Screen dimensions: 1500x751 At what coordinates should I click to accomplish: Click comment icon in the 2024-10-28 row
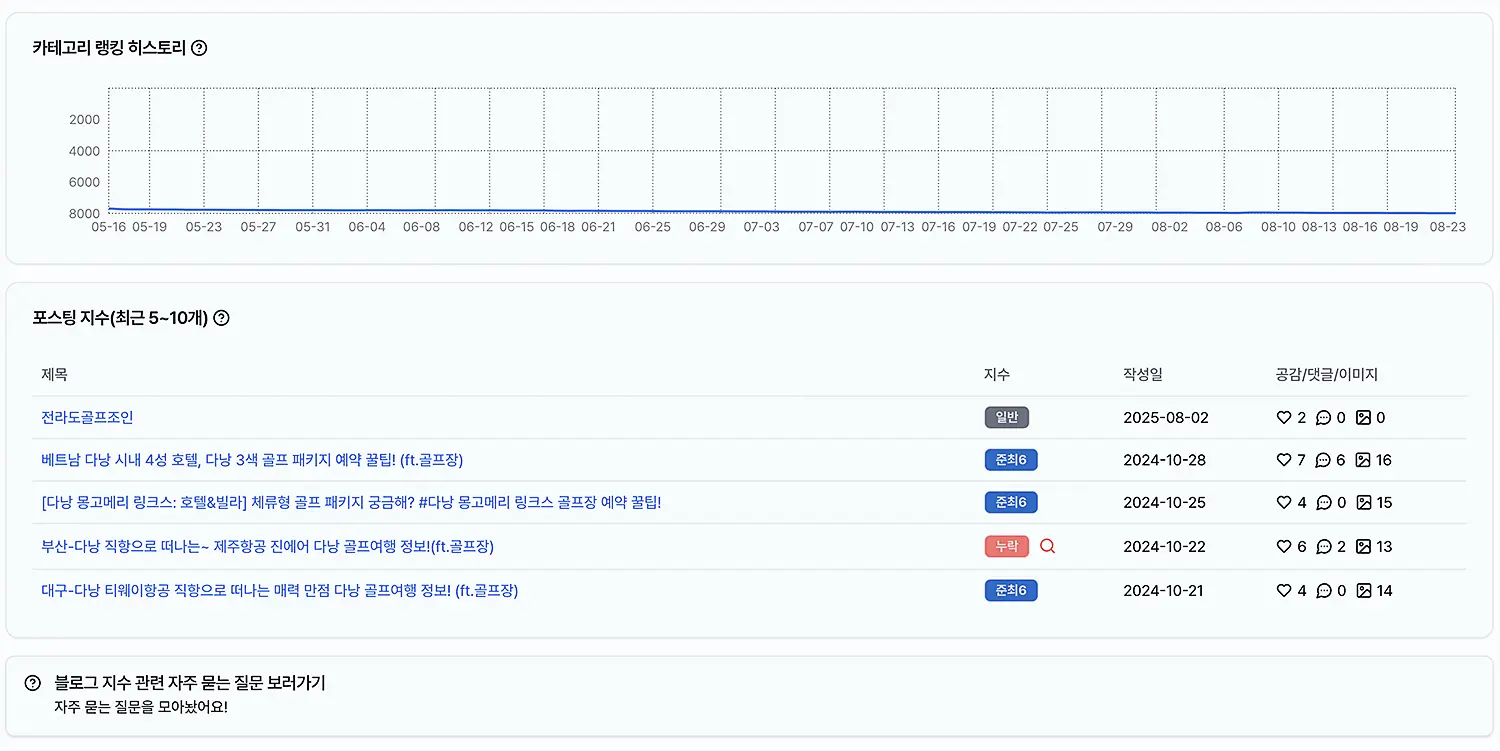click(1323, 460)
